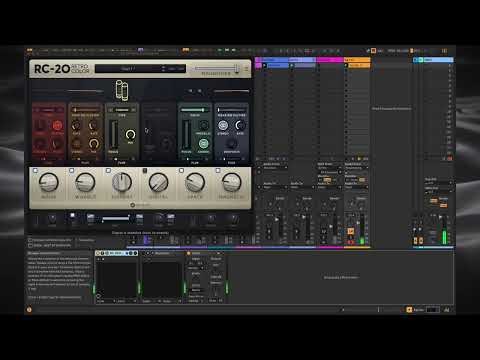Launch the orange clip in the orange track
The image size is (480, 360).
346,65
